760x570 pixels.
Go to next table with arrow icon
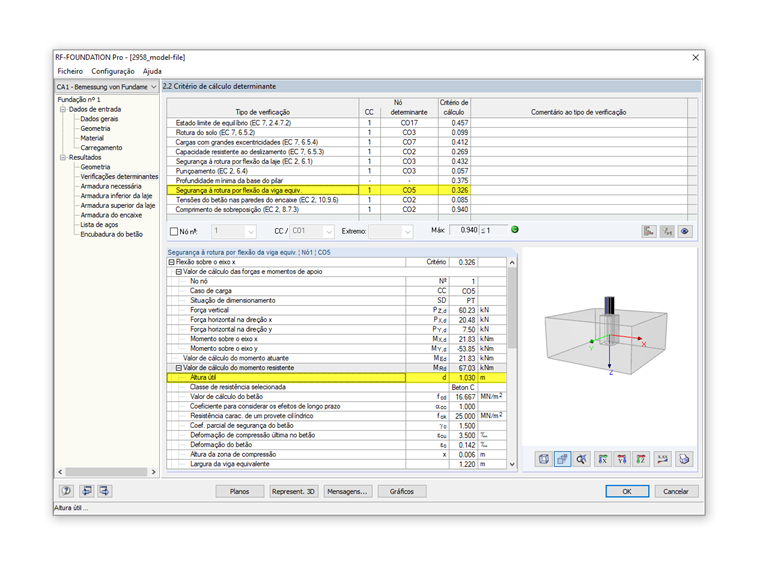pyautogui.click(x=104, y=491)
